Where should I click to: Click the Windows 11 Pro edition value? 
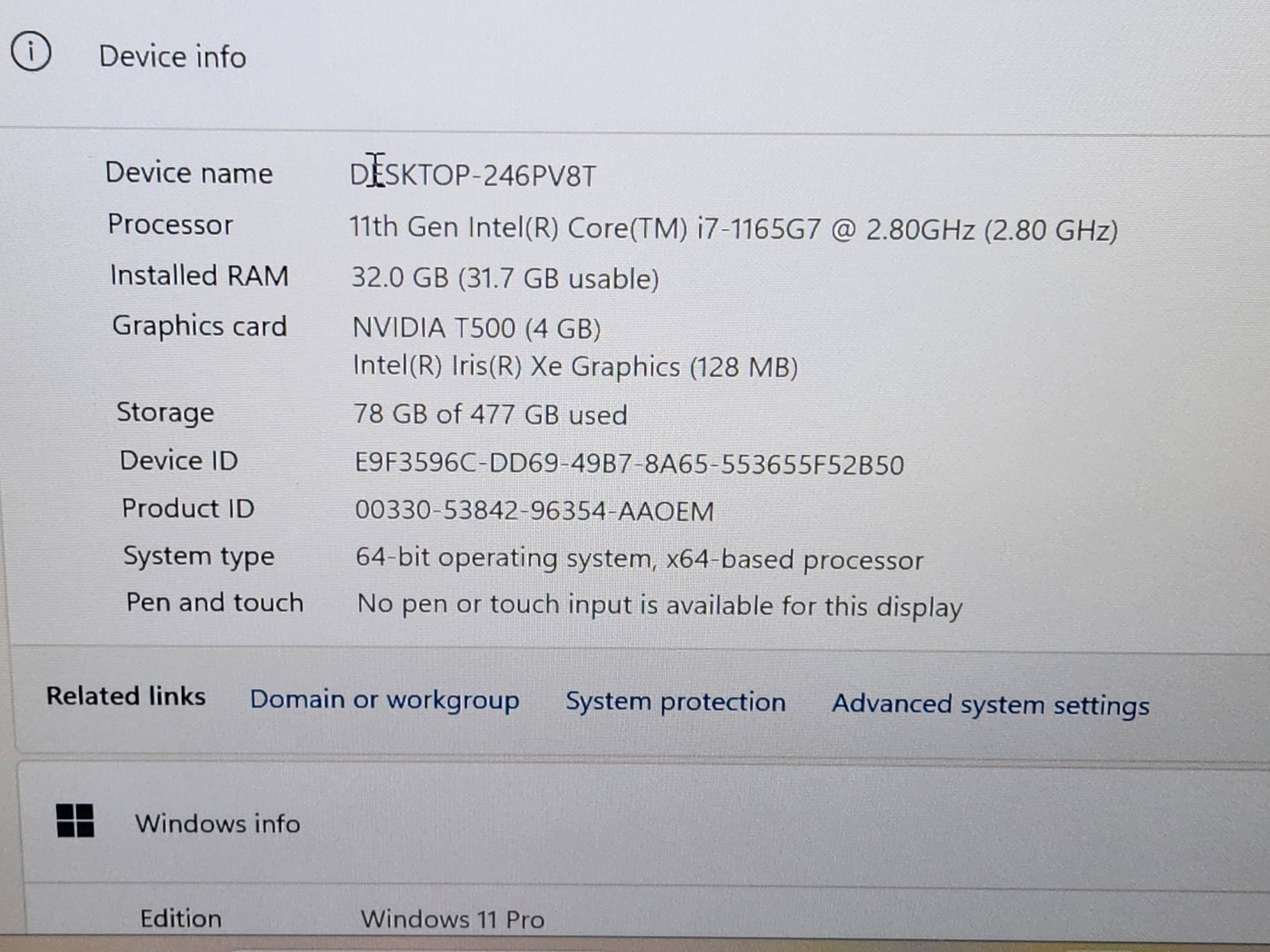tap(452, 919)
